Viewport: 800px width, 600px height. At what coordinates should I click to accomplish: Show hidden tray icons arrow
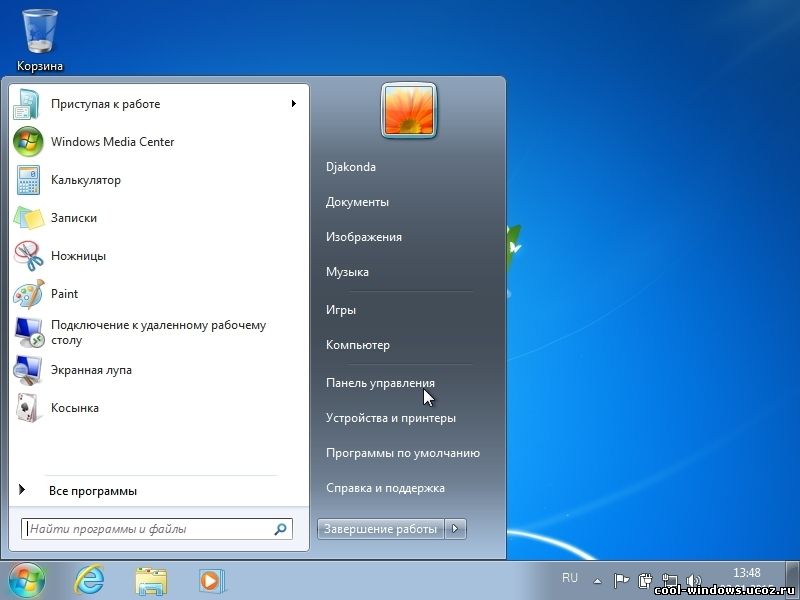(597, 581)
